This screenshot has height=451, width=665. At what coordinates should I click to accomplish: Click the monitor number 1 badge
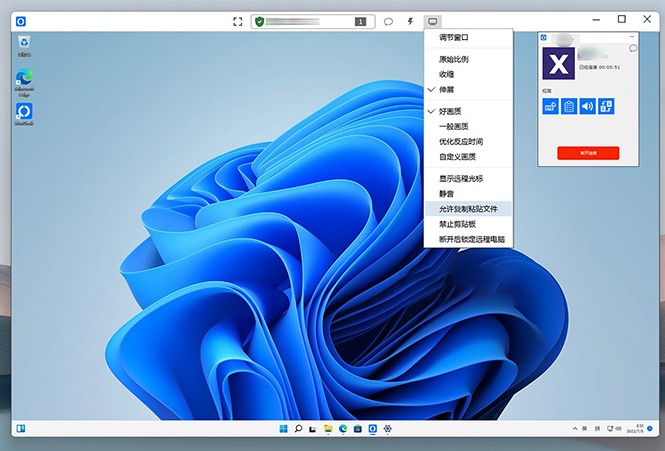(x=360, y=22)
